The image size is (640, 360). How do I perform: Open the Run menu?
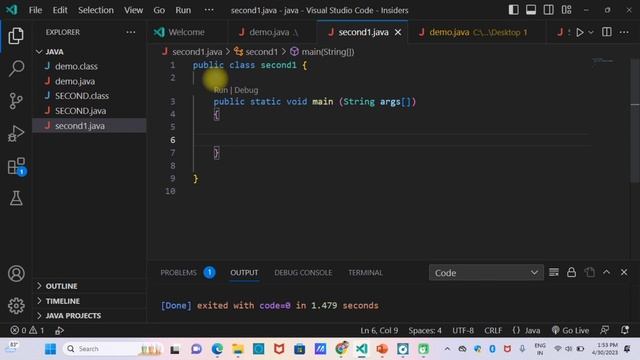click(x=183, y=10)
